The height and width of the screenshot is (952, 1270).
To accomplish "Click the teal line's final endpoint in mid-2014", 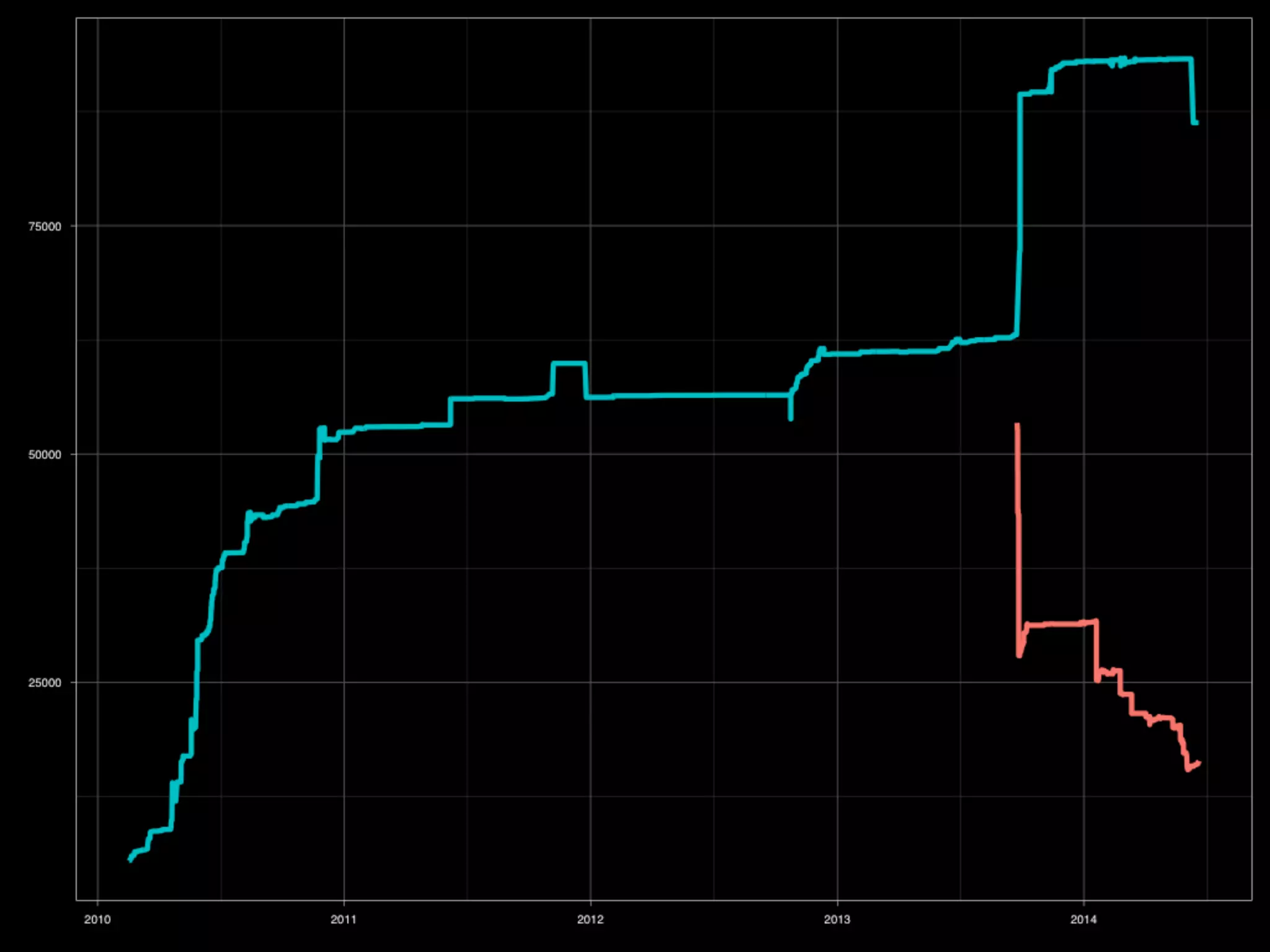I will [x=1196, y=123].
